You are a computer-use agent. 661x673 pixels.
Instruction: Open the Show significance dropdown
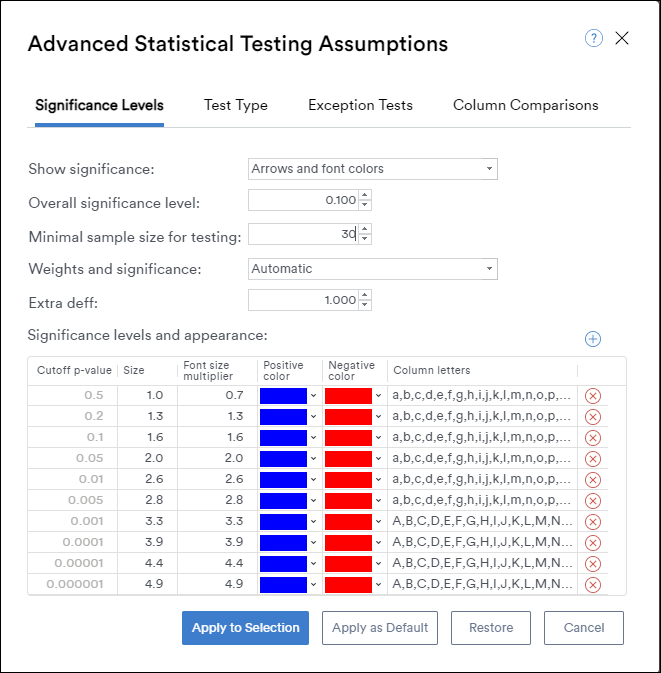click(x=373, y=169)
